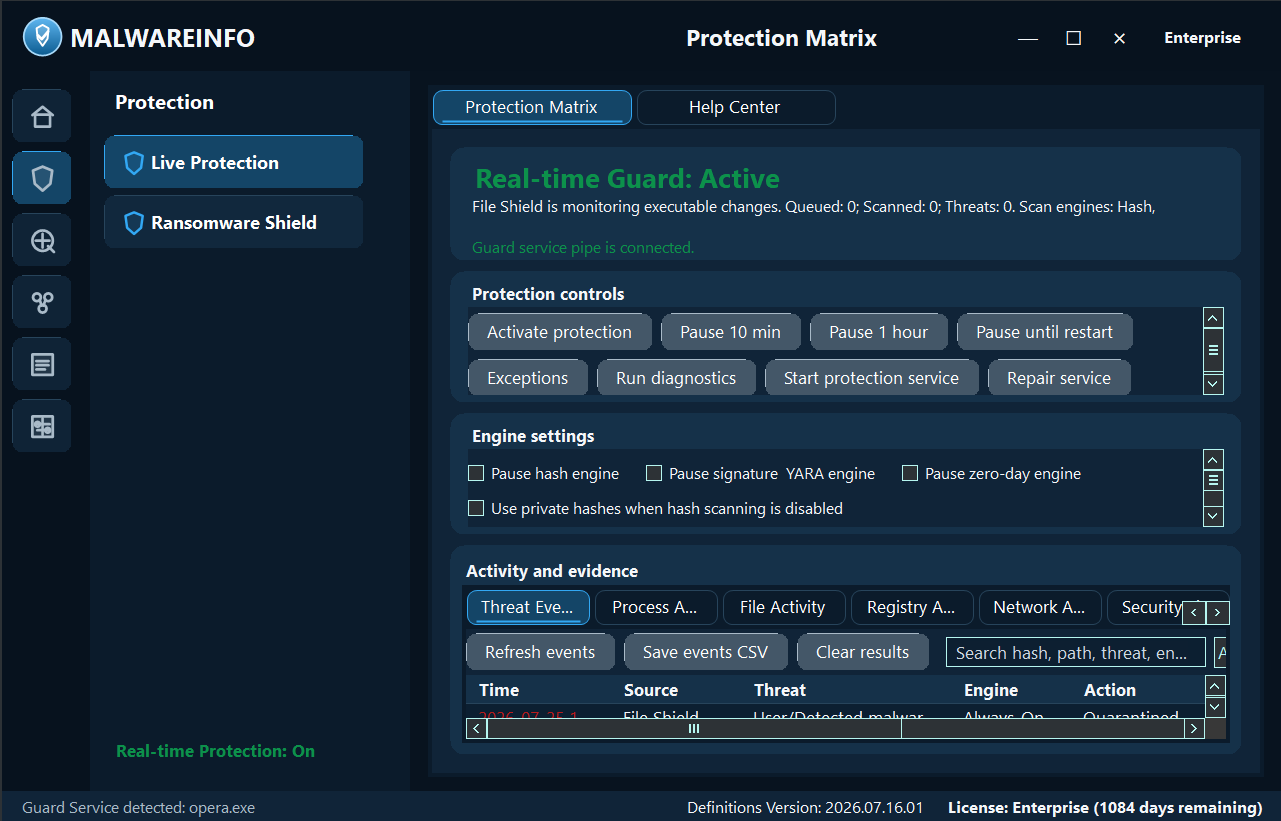Open the Exceptions button
Screen dimensions: 1281x821
(528, 378)
